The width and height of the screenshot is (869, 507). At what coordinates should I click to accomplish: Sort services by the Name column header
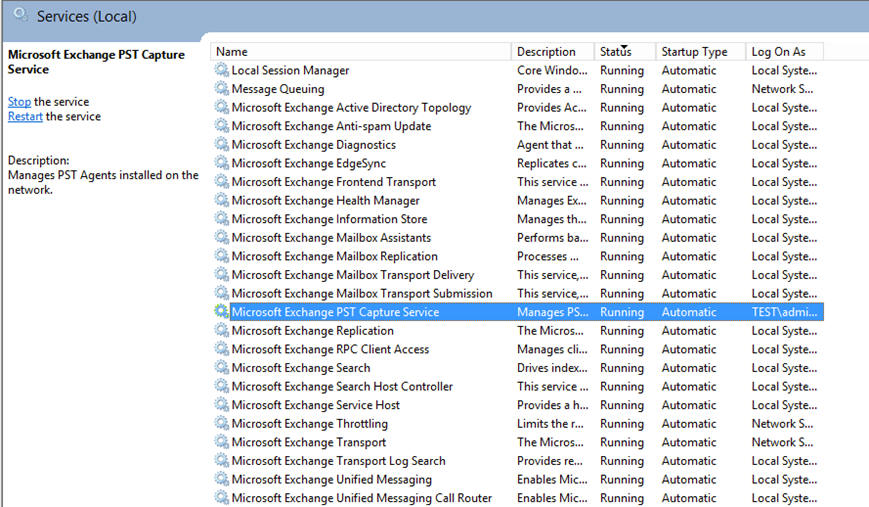(360, 52)
